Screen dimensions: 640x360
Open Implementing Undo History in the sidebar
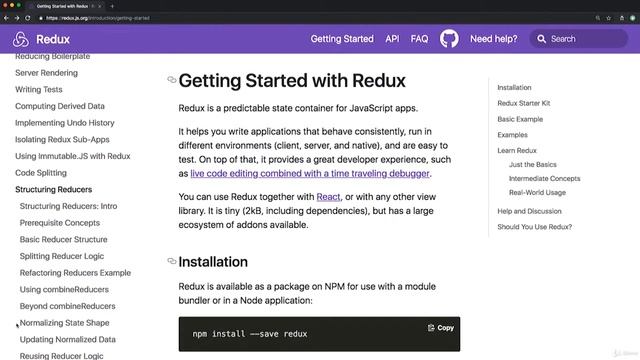pos(64,123)
